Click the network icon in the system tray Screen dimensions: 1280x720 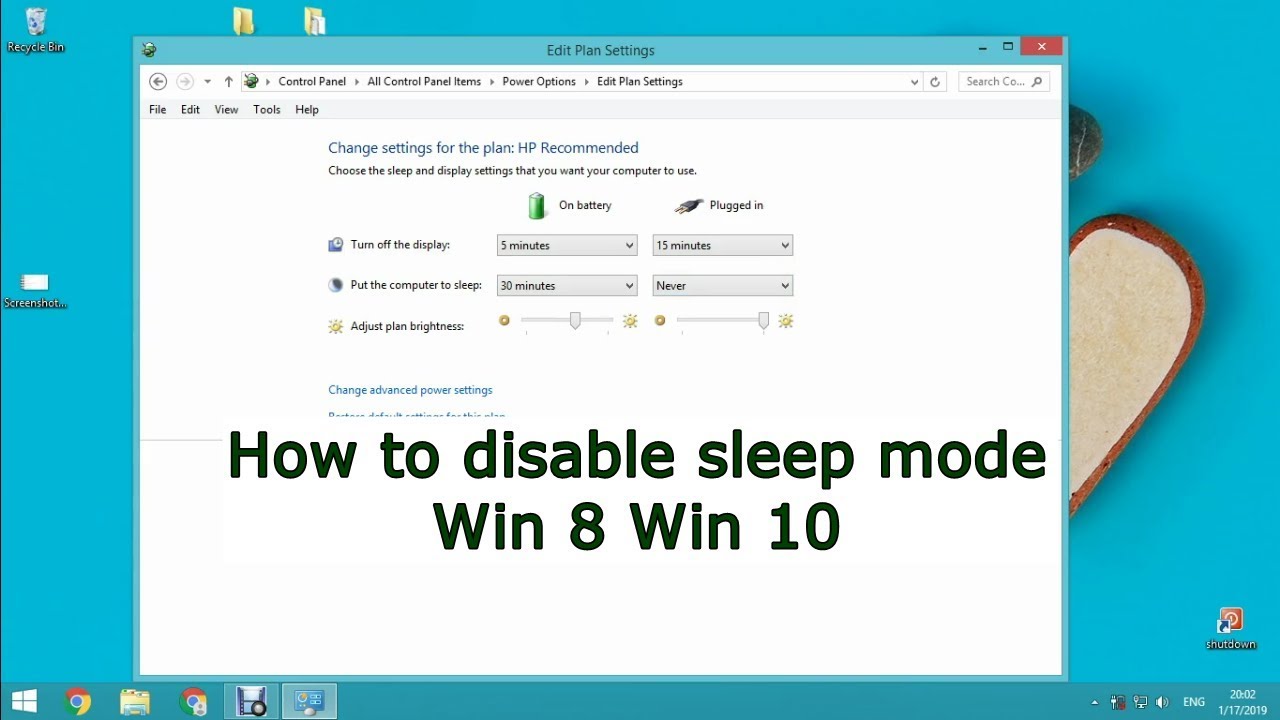[1140, 702]
